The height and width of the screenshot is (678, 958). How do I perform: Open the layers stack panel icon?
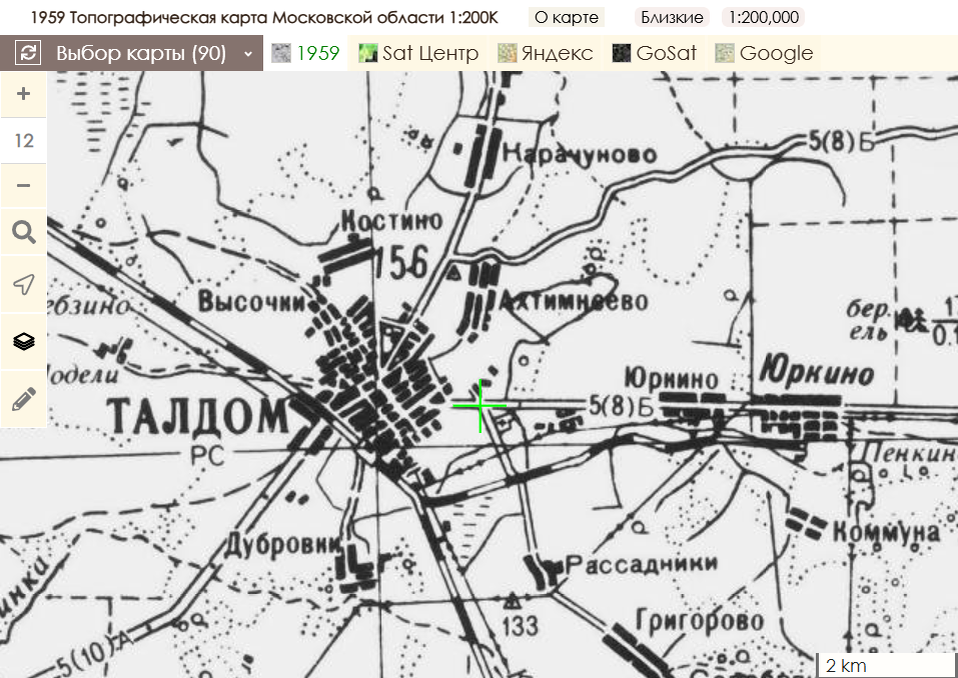(22, 340)
